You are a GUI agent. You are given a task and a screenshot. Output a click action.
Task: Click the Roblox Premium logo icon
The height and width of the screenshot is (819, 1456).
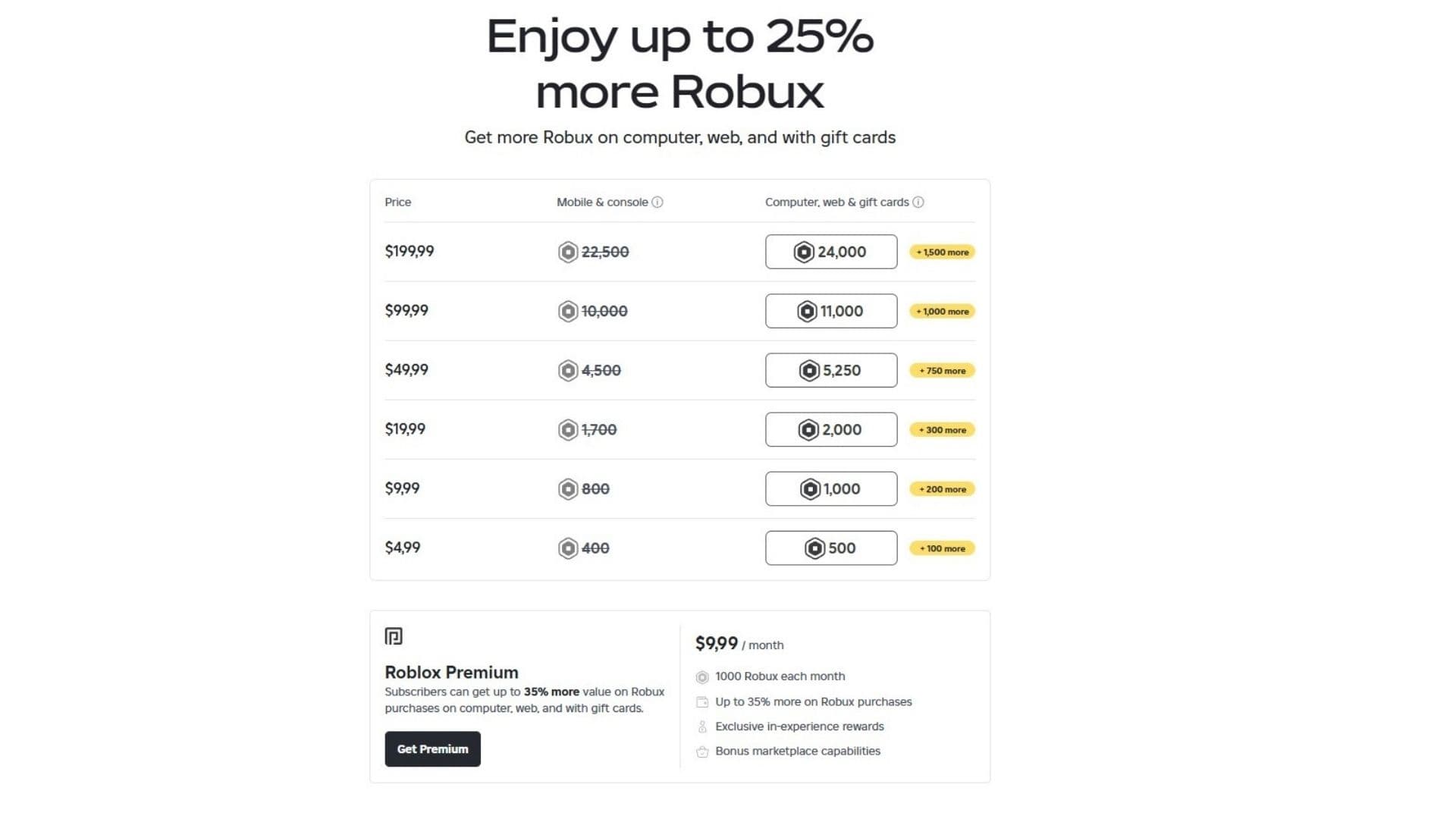coord(394,636)
